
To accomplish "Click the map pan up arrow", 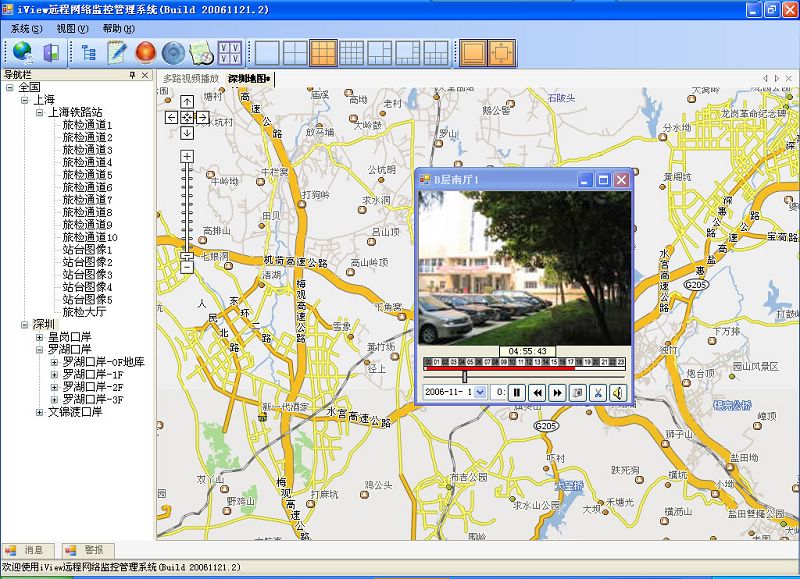I will tap(187, 102).
